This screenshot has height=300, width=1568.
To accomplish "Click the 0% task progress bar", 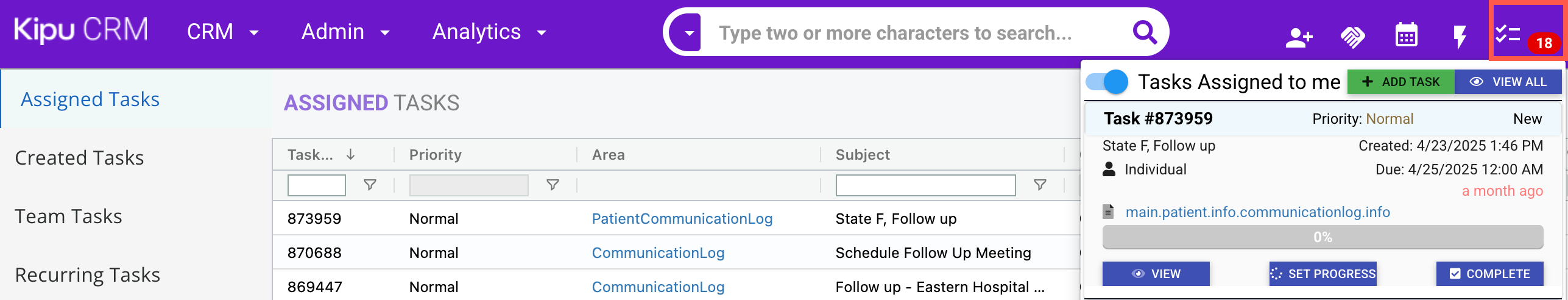I will click(x=1323, y=237).
